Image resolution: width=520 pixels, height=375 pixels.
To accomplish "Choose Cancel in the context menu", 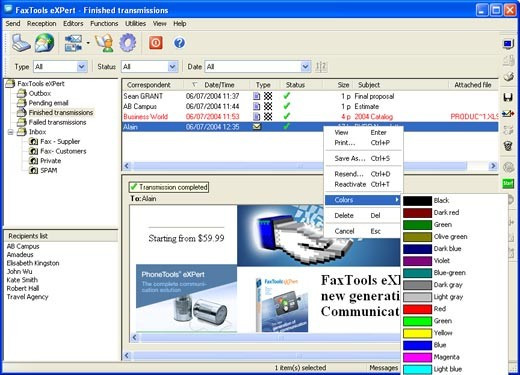I will point(362,231).
